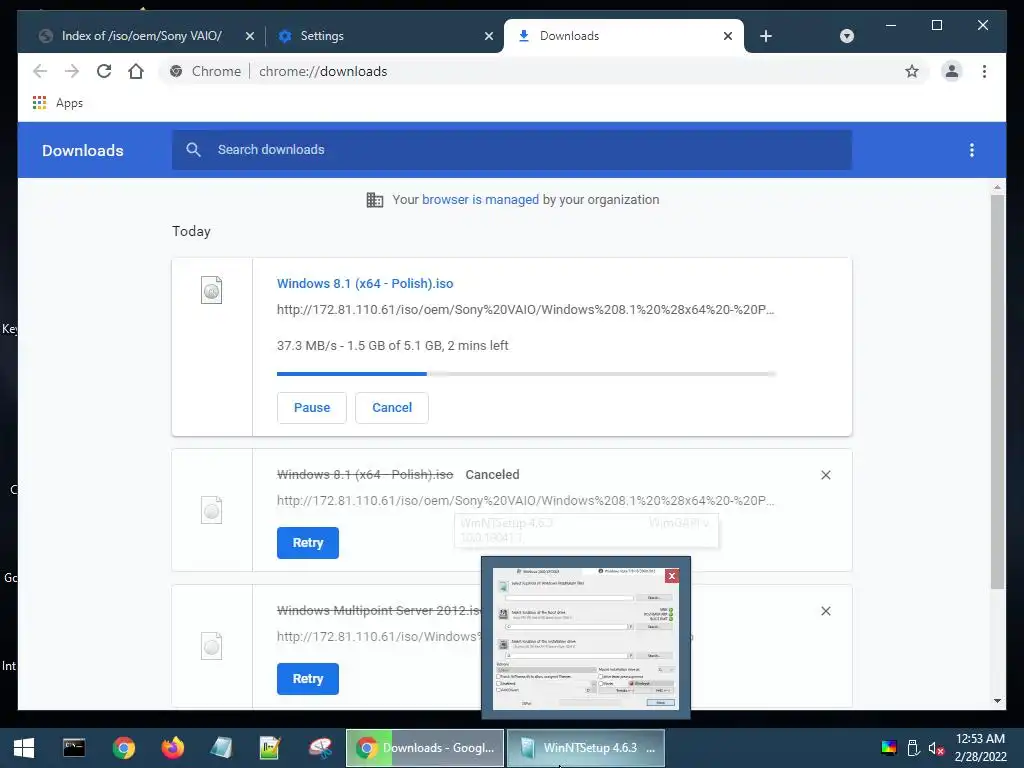Open the Chrome three-dot menu
Screen dimensions: 1024x768
[984, 71]
